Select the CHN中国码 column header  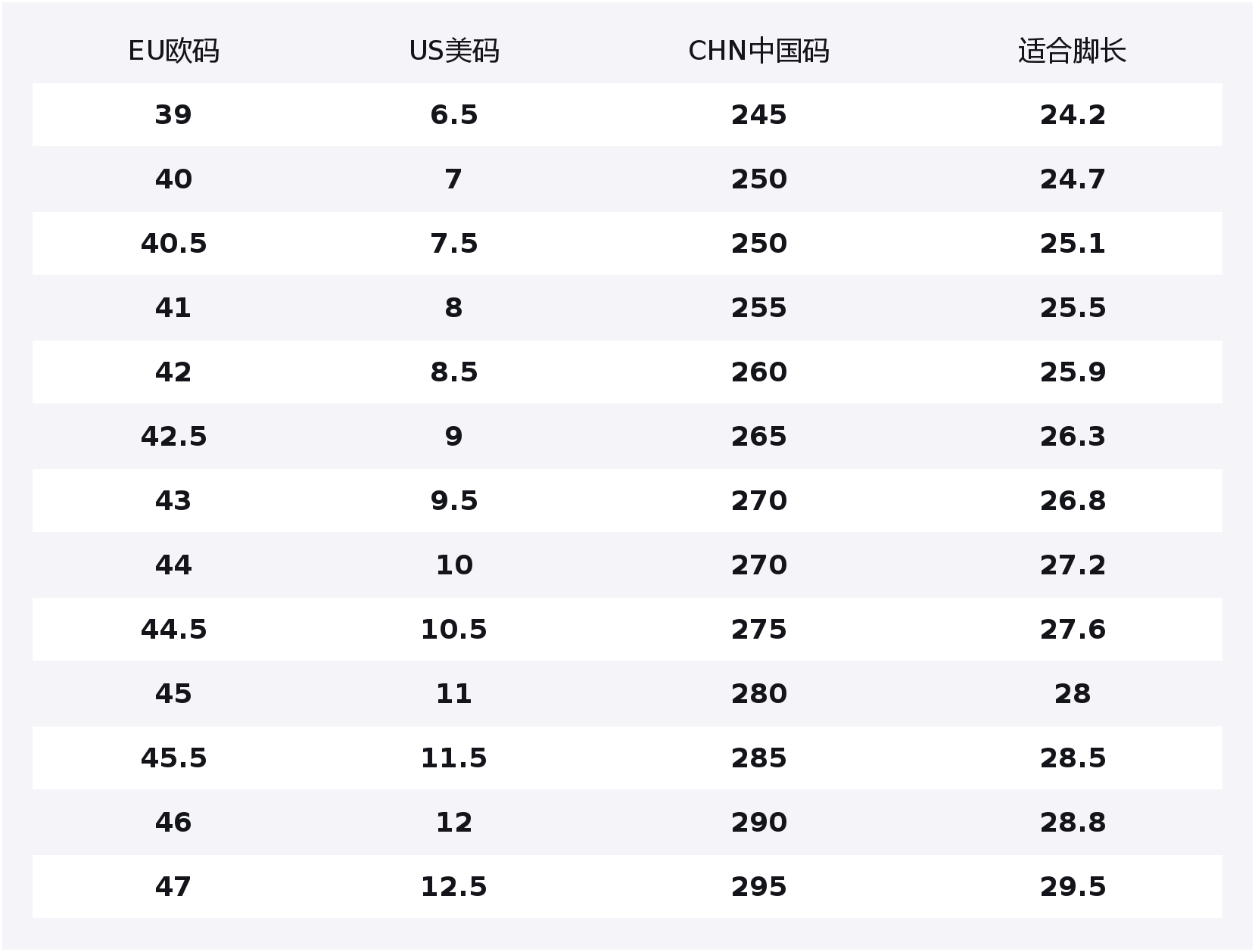coord(758,51)
